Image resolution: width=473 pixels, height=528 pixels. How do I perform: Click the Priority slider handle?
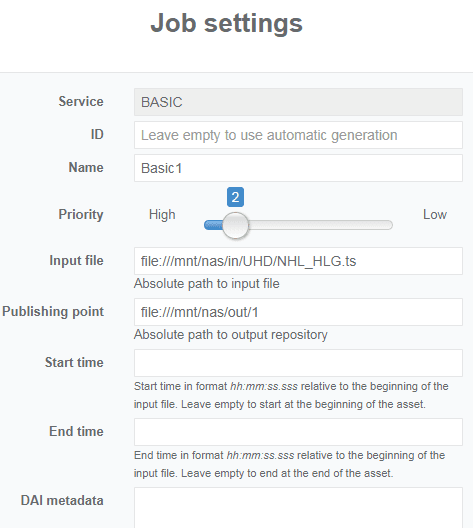tap(235, 225)
